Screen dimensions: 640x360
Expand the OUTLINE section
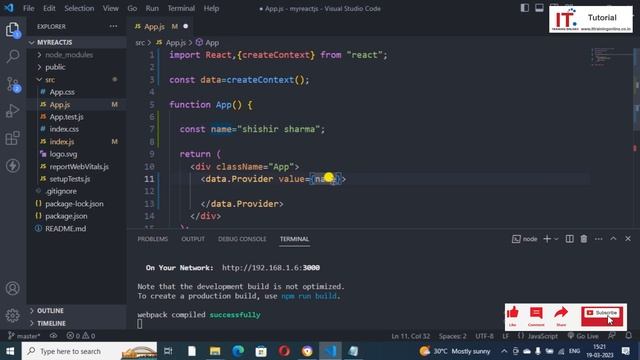77,311
